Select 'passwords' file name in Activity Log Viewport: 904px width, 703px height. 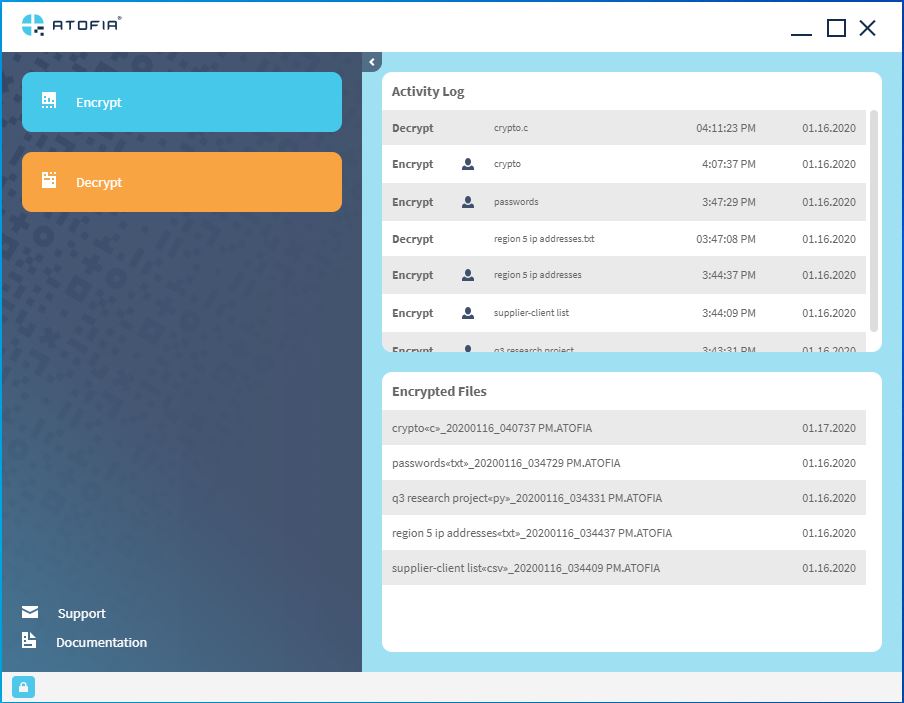coord(516,202)
